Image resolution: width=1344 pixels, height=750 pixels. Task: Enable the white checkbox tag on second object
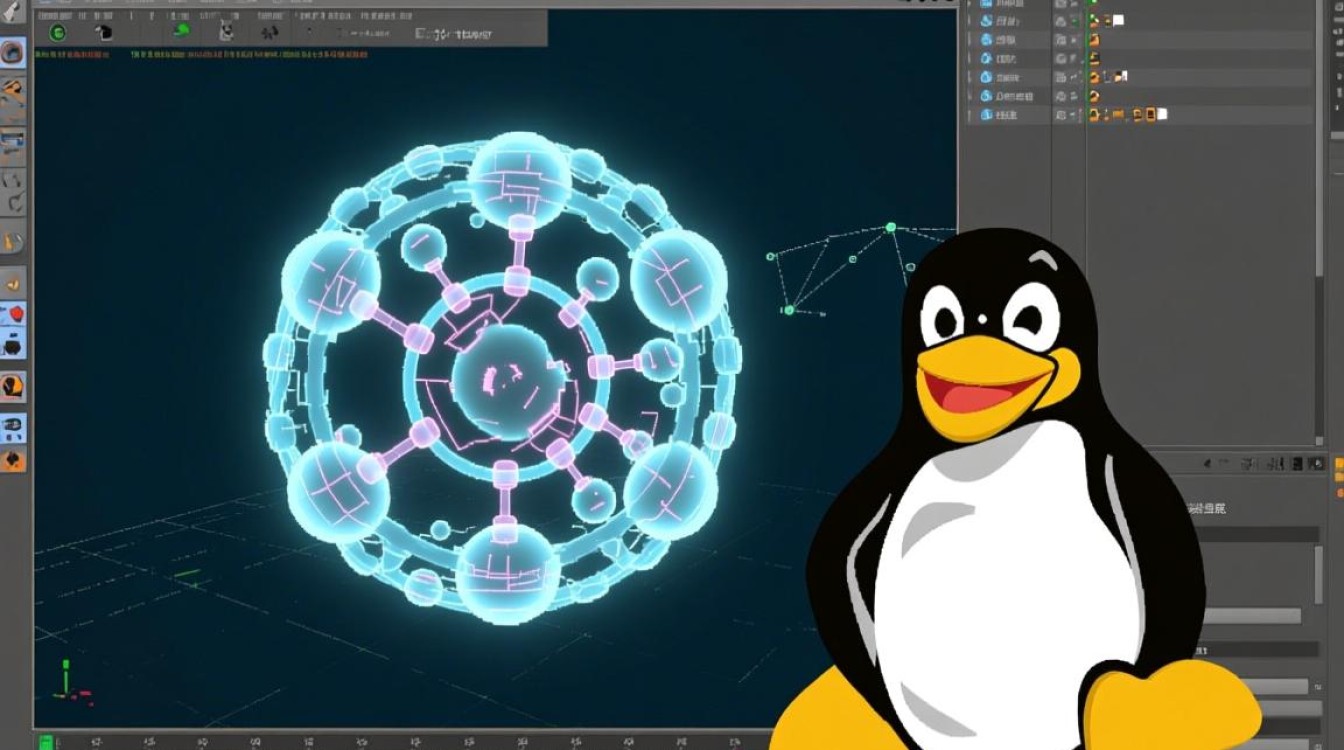pos(1119,20)
